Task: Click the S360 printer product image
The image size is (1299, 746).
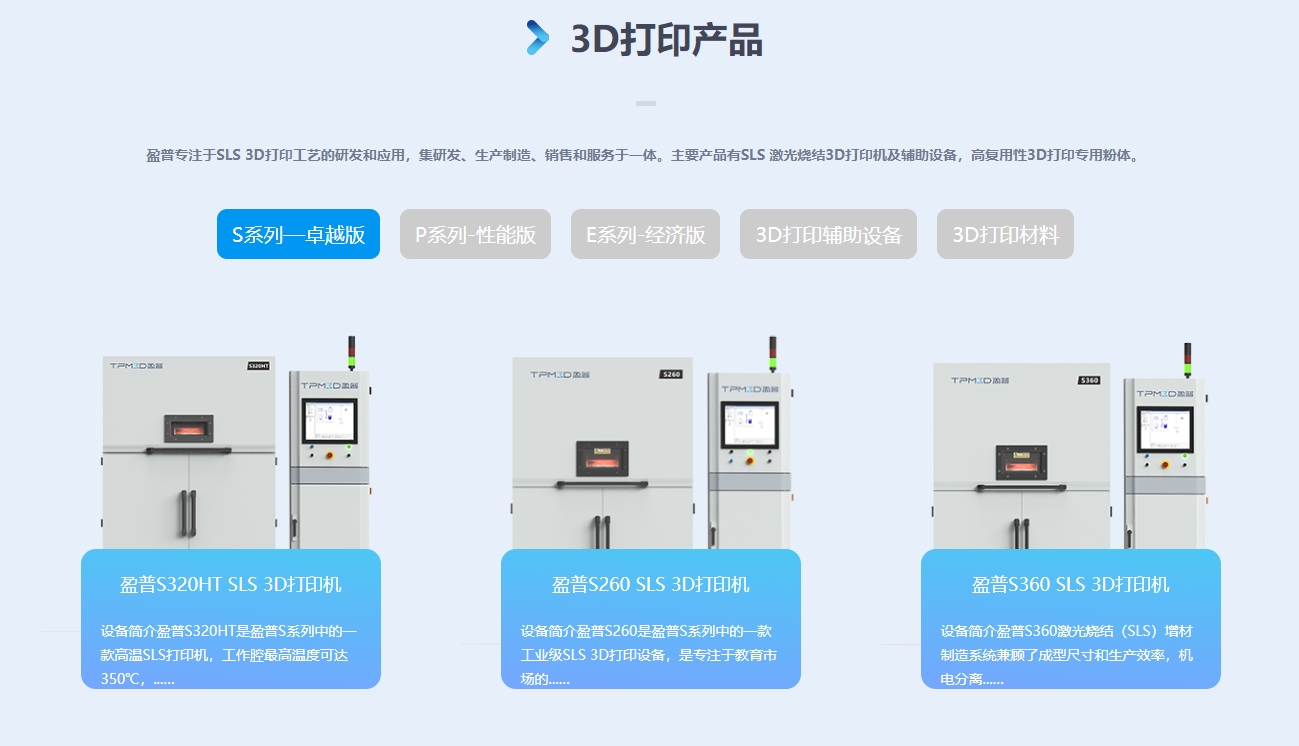Action: coord(1070,450)
